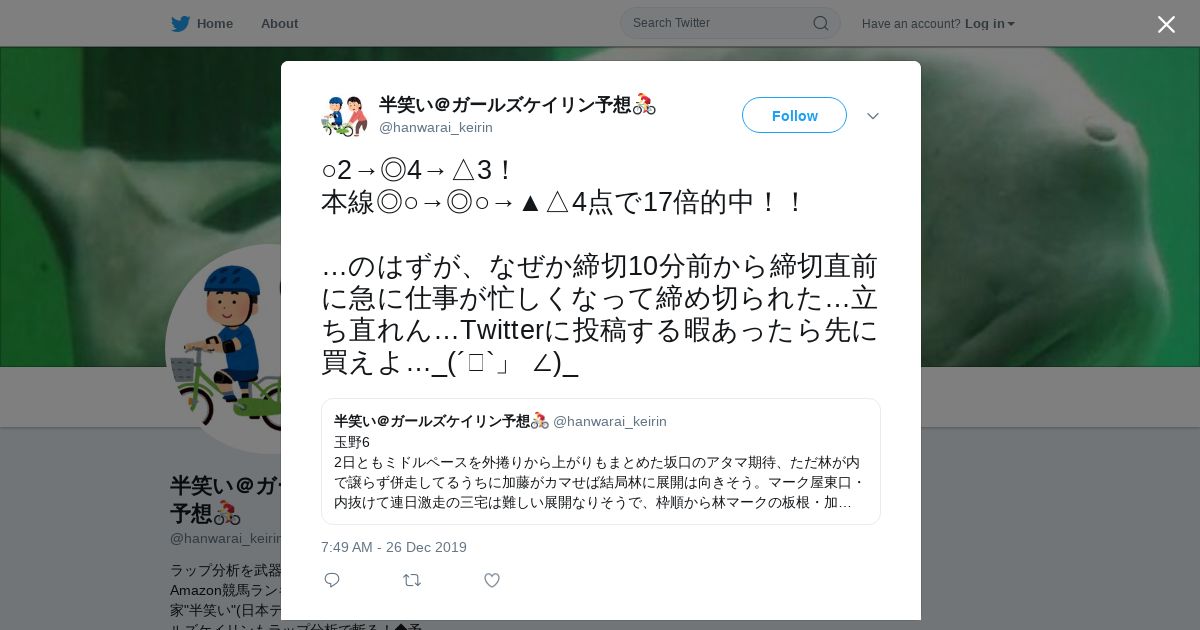
Task: Click the 7:49 AM - 26 Dec 2019 timestamp
Action: (394, 547)
